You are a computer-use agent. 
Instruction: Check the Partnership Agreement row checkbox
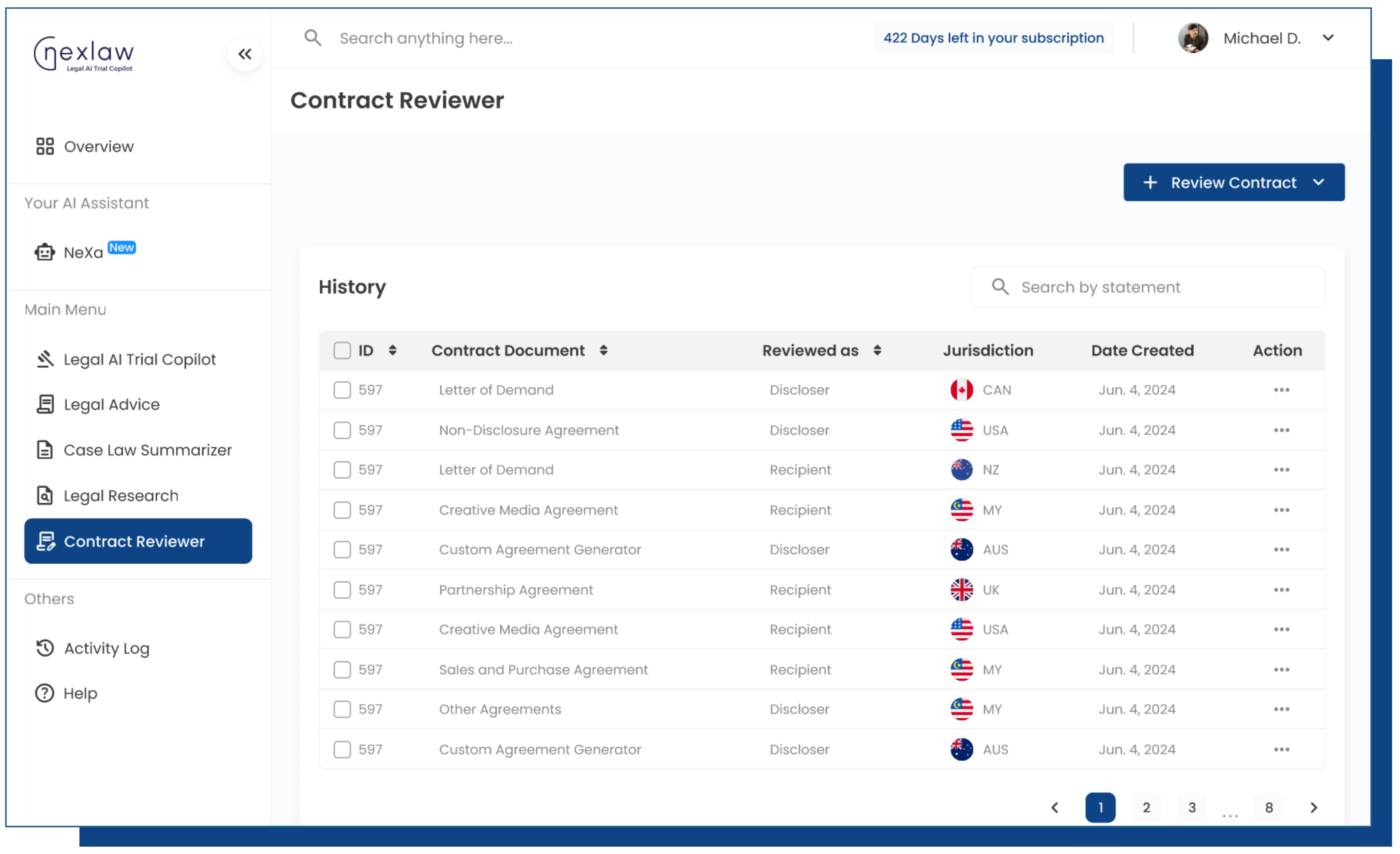[x=342, y=590]
